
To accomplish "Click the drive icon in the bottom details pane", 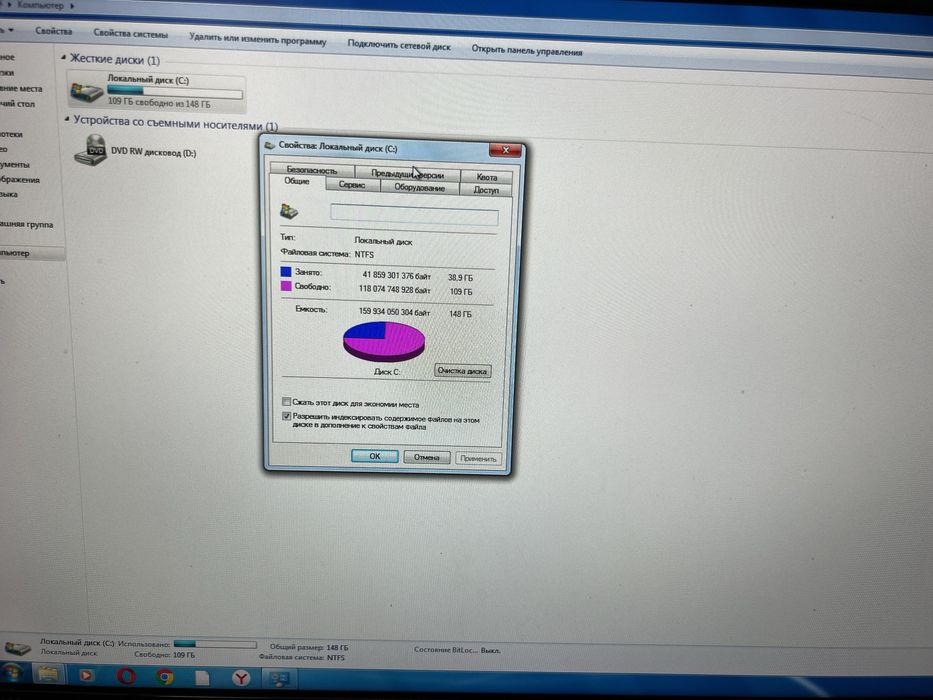I will point(17,647).
